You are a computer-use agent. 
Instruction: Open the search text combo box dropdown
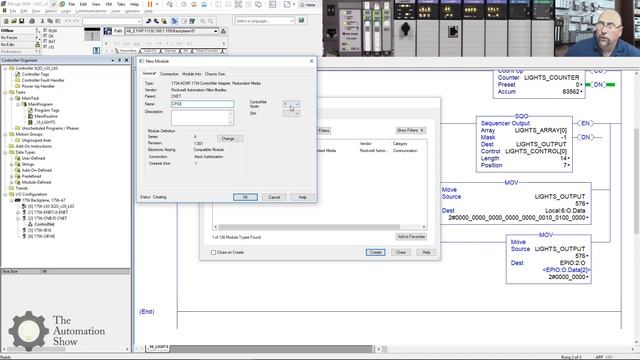139,21
